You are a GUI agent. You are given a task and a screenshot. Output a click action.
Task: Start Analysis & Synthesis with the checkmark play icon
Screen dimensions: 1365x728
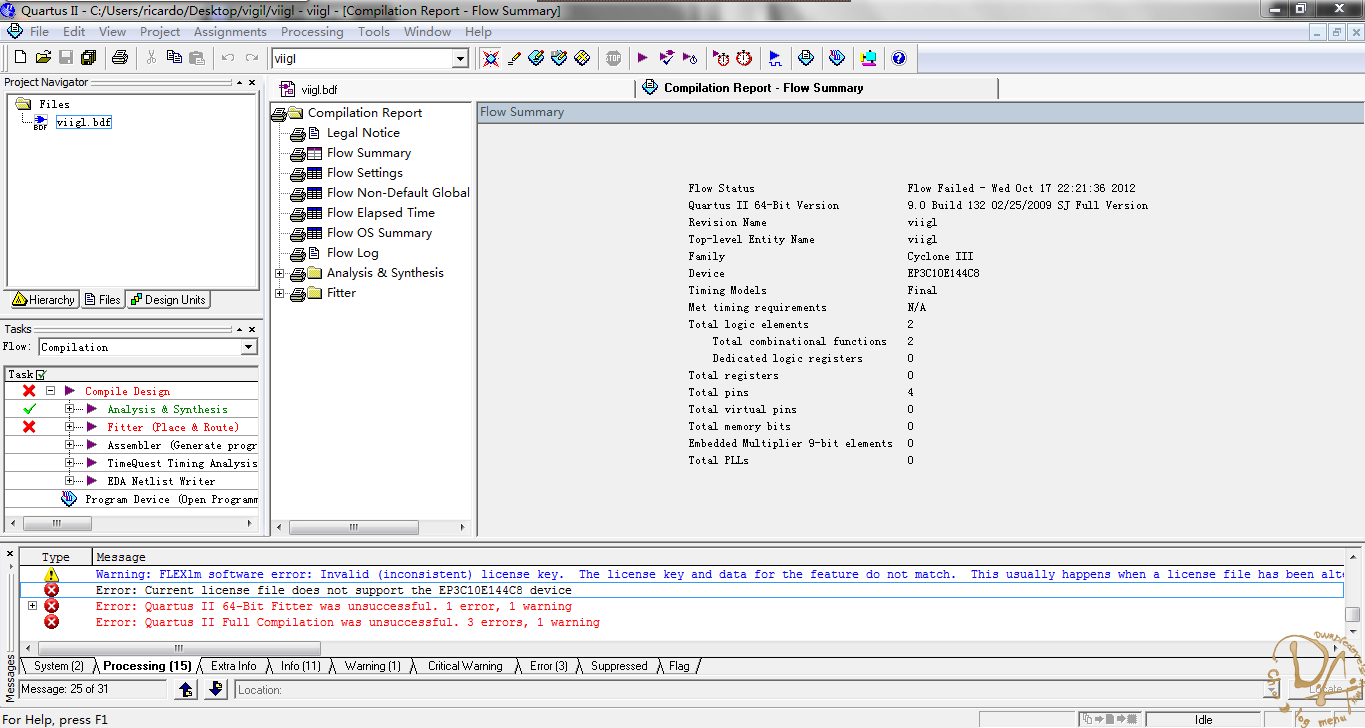coord(667,58)
